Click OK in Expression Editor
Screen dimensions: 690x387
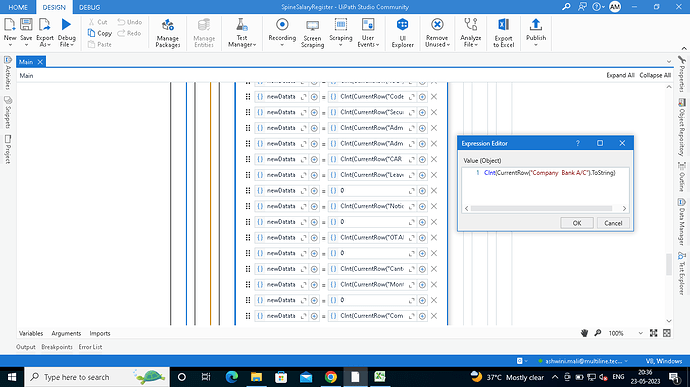(x=577, y=223)
